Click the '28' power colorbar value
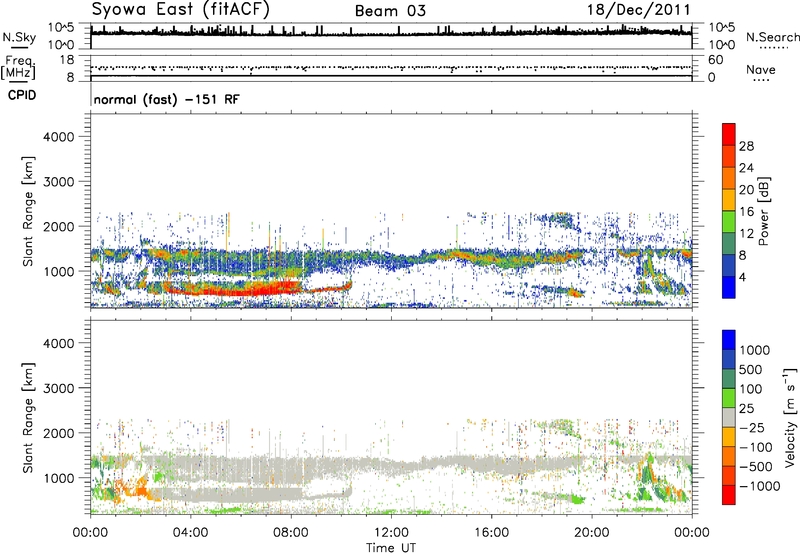Viewport: 800px width, 554px height. coord(746,146)
